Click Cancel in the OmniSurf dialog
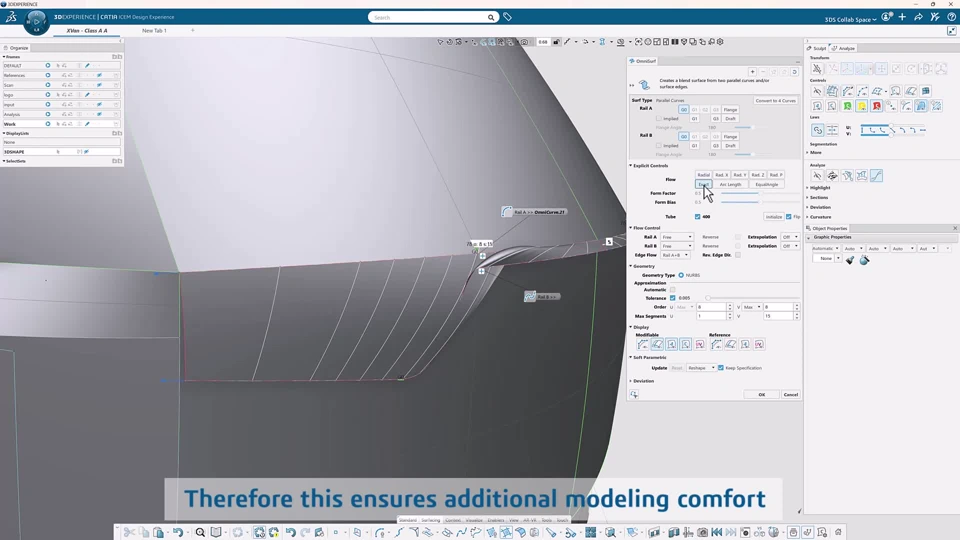The height and width of the screenshot is (540, 960). [791, 395]
